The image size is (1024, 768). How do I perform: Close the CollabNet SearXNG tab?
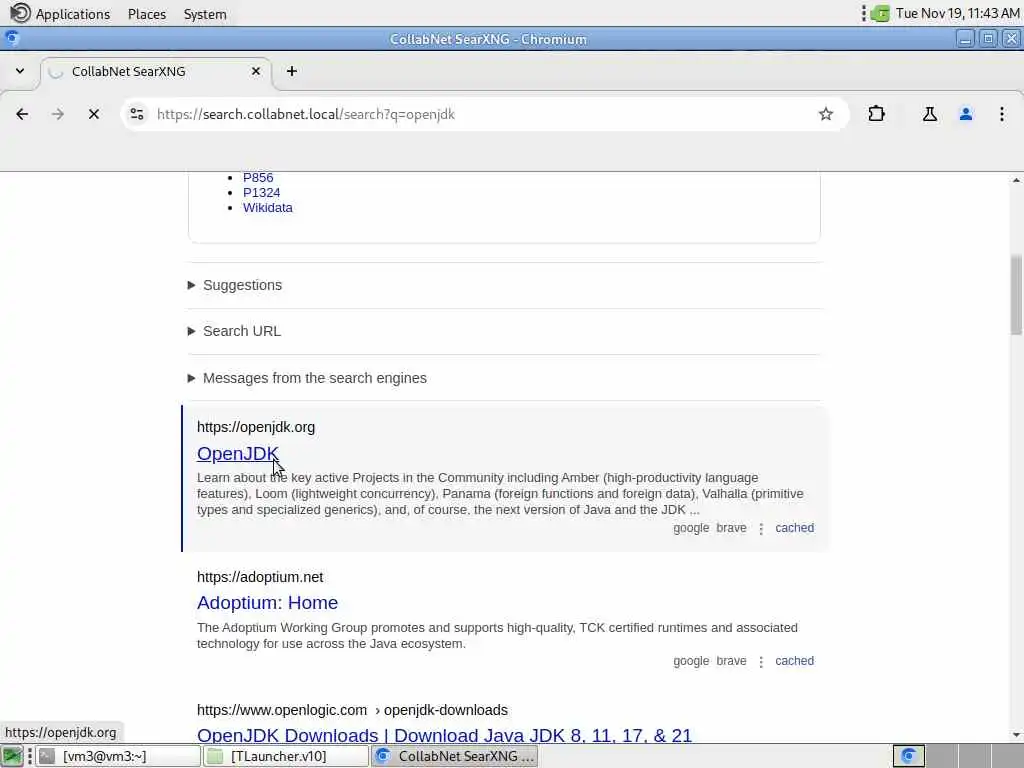pyautogui.click(x=256, y=71)
